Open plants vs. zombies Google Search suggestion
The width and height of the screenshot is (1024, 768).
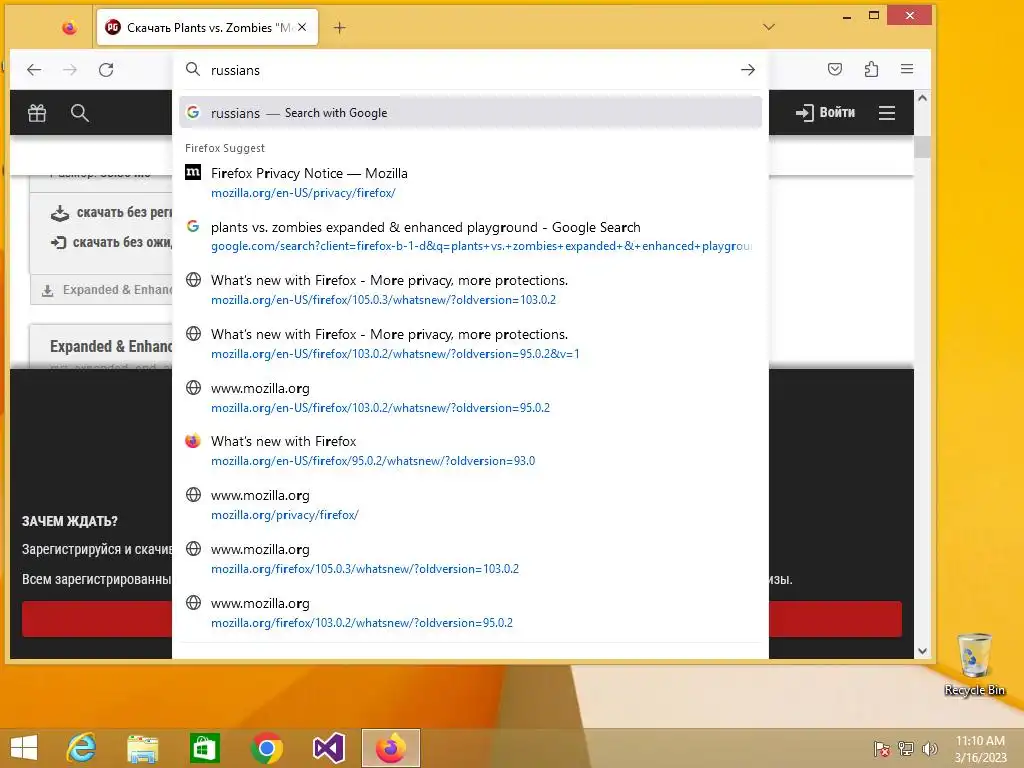pyautogui.click(x=470, y=236)
